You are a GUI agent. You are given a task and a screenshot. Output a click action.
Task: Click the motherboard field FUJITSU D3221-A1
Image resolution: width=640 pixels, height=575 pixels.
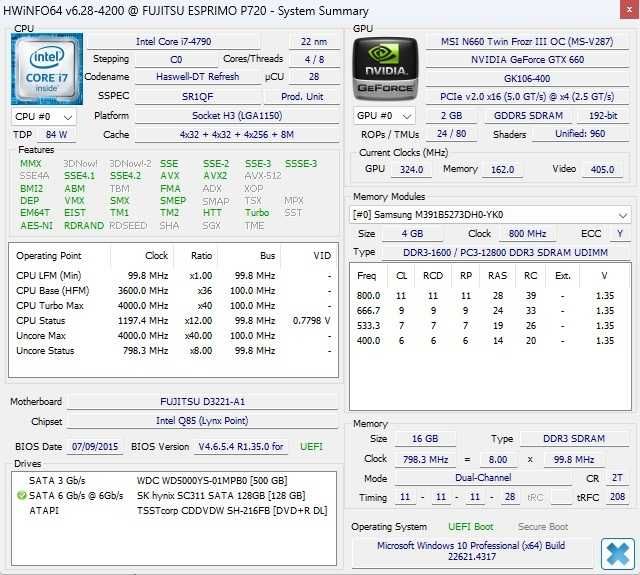tap(202, 402)
